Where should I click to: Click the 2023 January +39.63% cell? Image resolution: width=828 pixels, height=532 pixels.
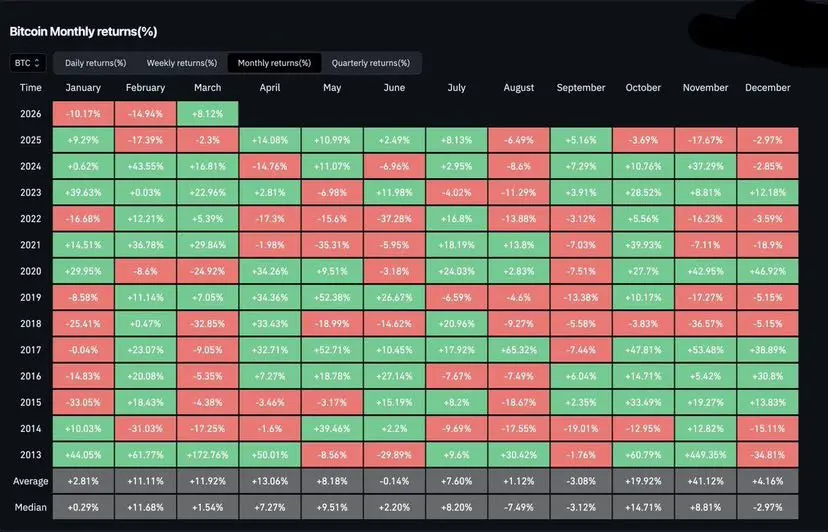pyautogui.click(x=83, y=192)
